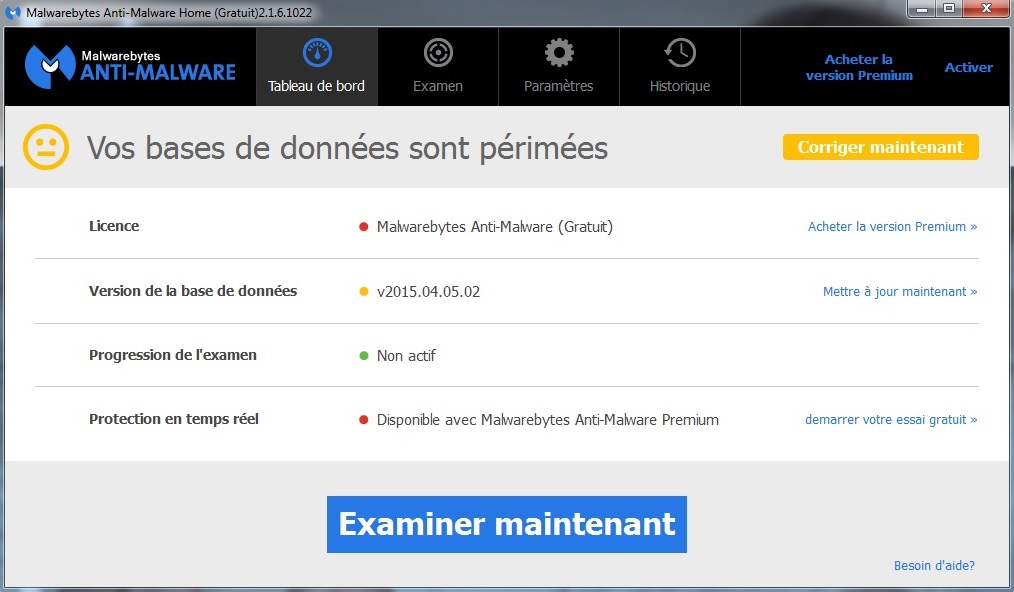Click Disponible avec Malwarebytes Anti-Malware Premium text
This screenshot has height=592, width=1014.
click(548, 420)
